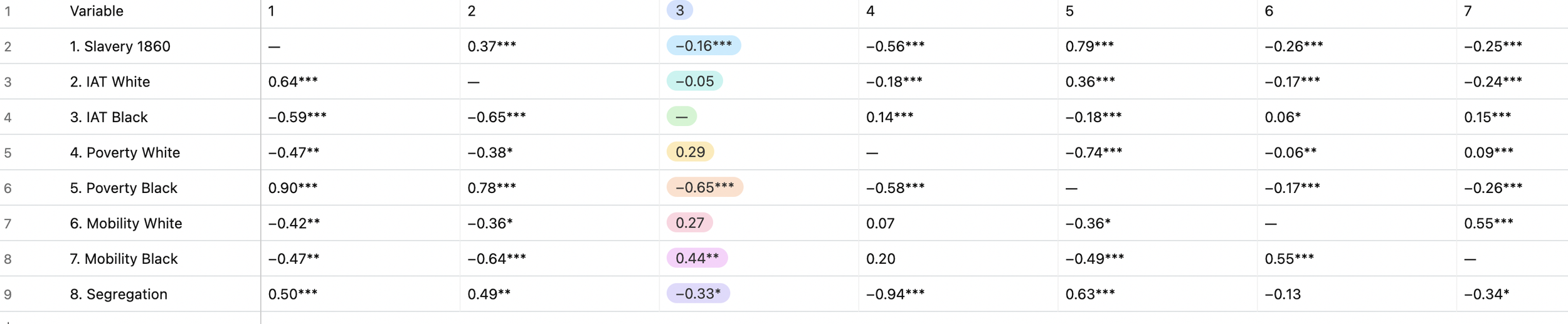The height and width of the screenshot is (324, 1568).
Task: Select the 1. Slavery 1860 row label
Action: pyautogui.click(x=120, y=46)
